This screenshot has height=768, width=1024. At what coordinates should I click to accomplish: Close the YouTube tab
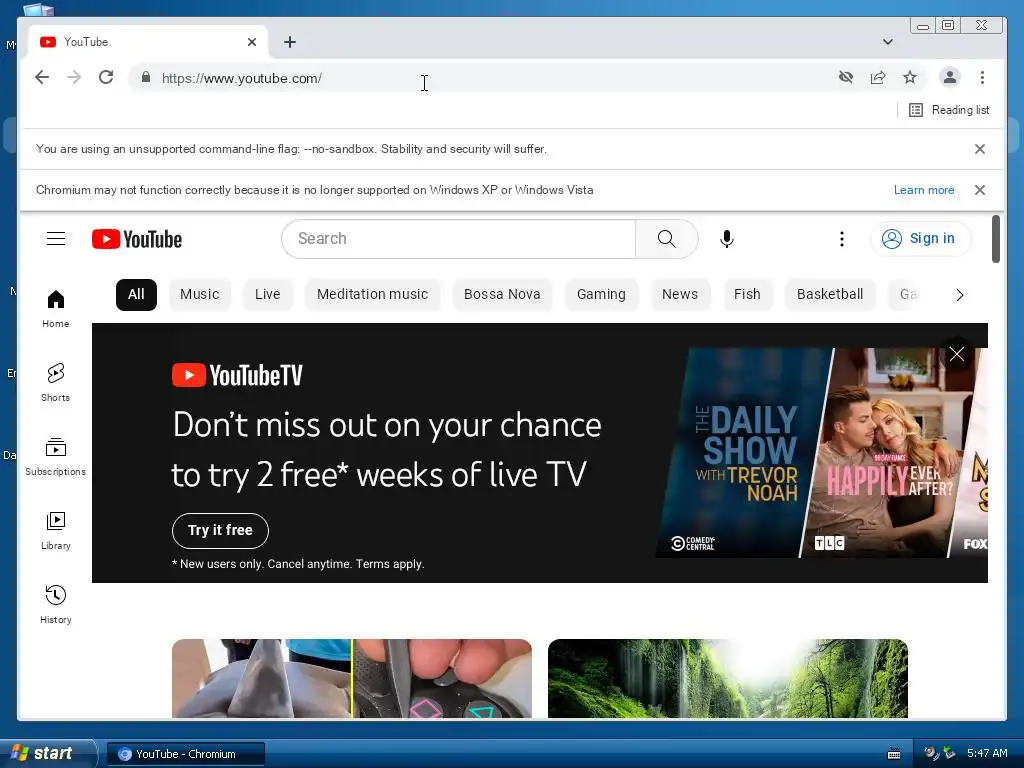point(252,42)
